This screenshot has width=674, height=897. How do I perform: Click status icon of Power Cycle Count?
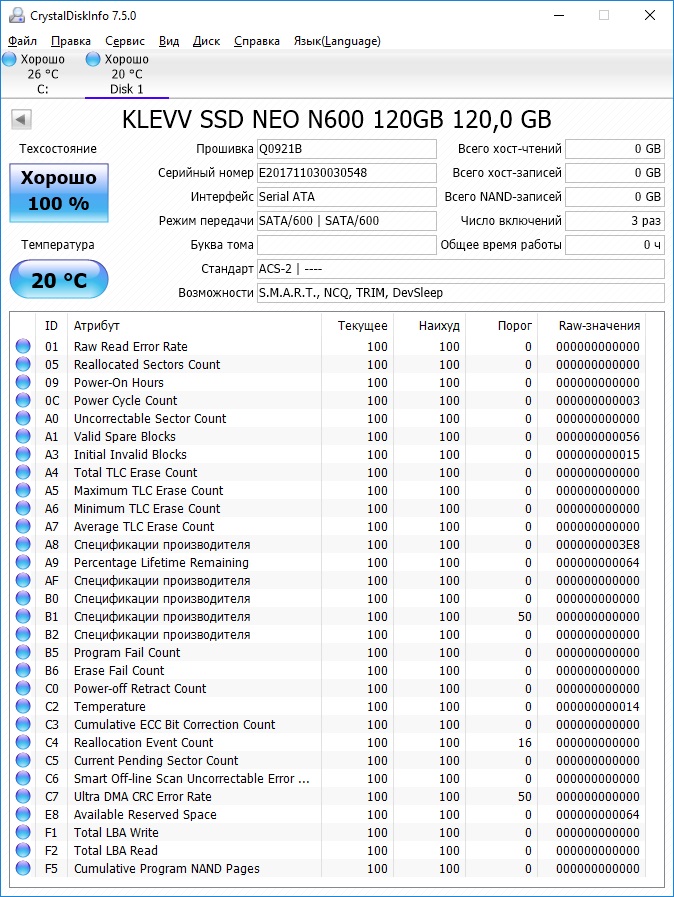[x=23, y=400]
